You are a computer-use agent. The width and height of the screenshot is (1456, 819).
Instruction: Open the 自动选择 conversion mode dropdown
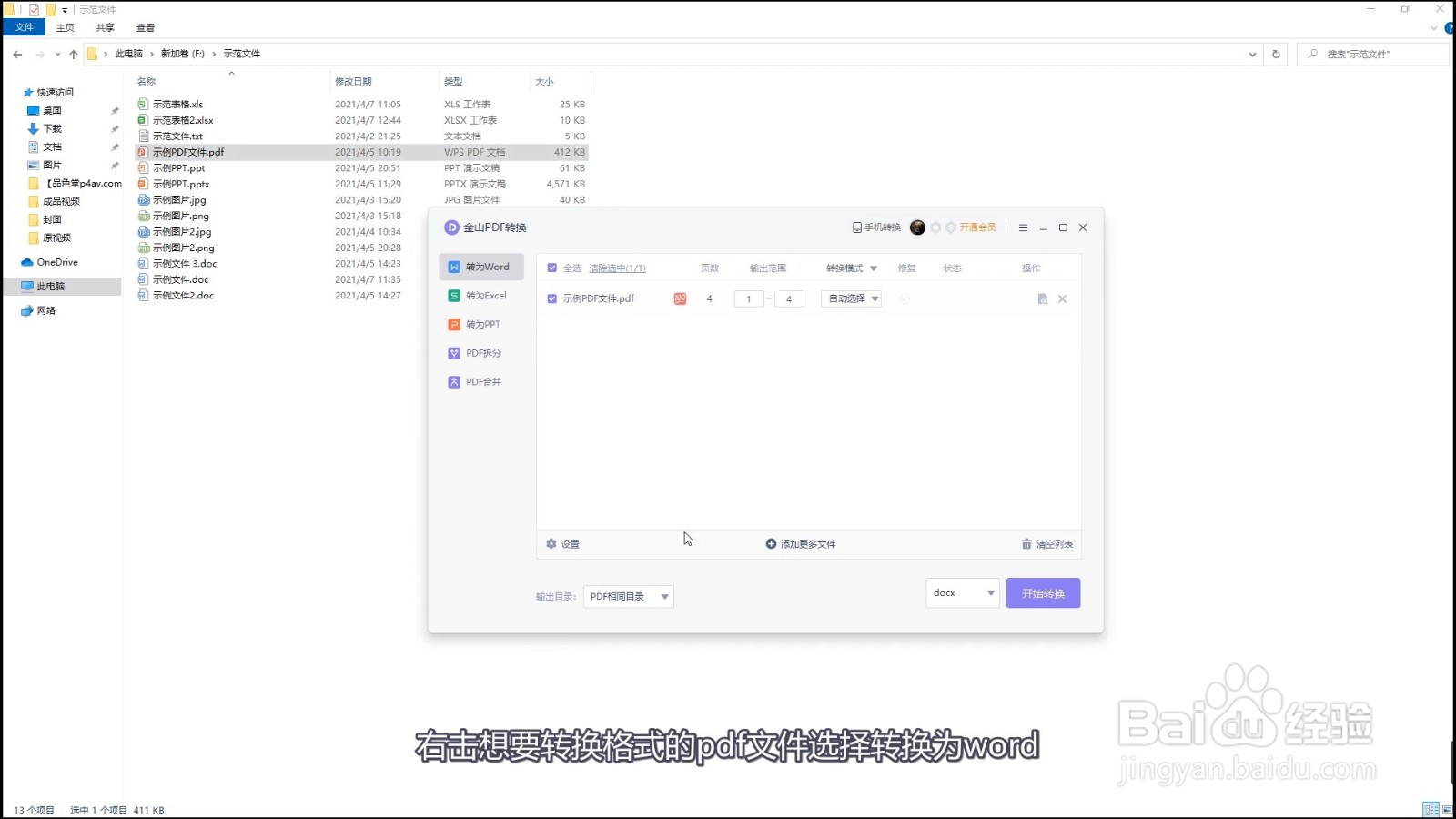tap(850, 298)
